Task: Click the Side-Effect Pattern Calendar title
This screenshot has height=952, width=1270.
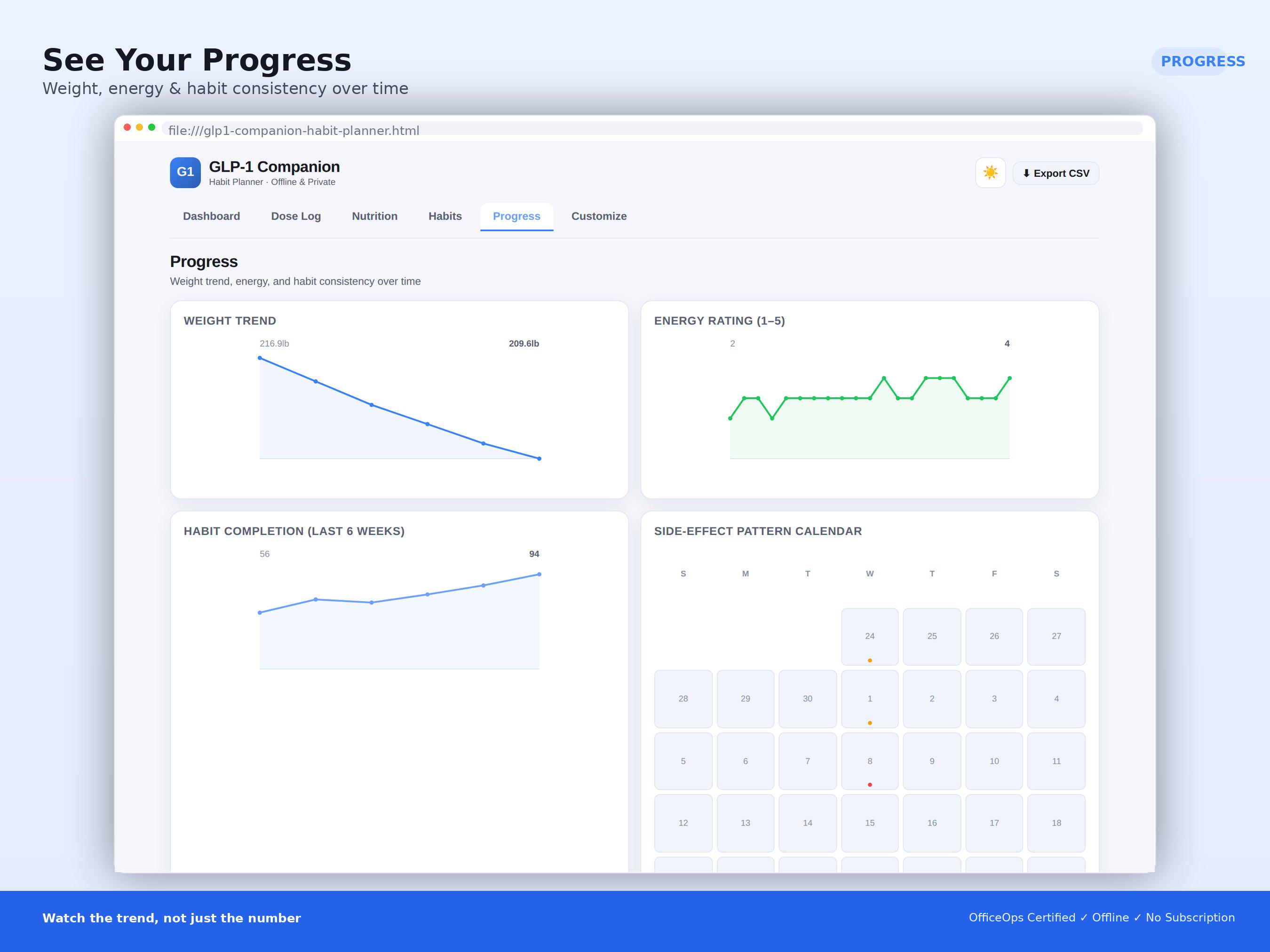Action: (x=758, y=531)
